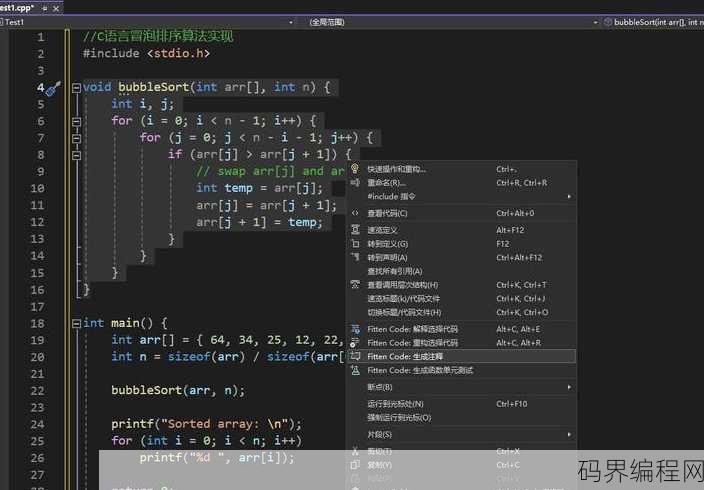The image size is (704, 490).
Task: Close the Test1.cpp editor tab
Action: click(x=56, y=8)
